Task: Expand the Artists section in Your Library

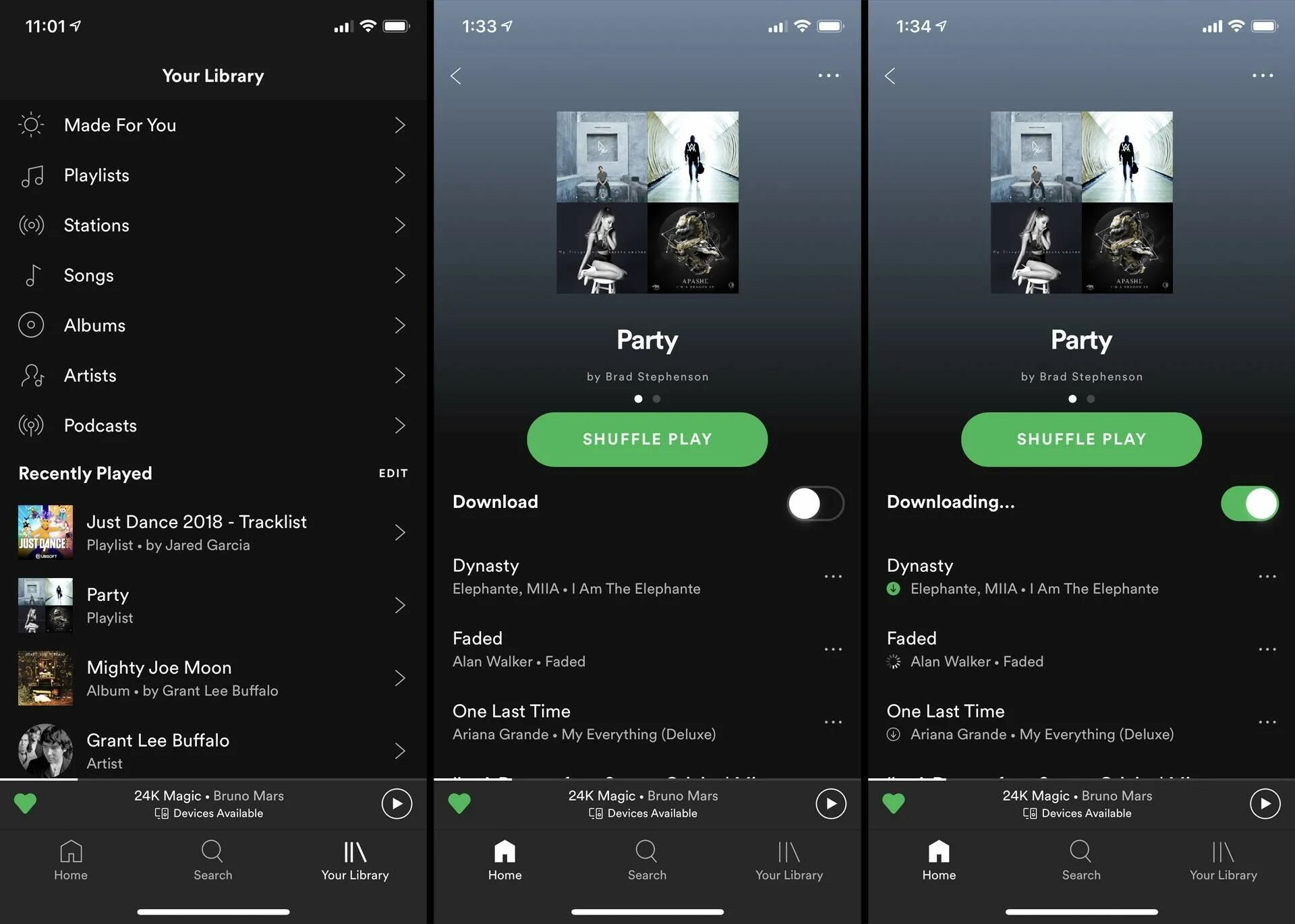Action: point(398,375)
